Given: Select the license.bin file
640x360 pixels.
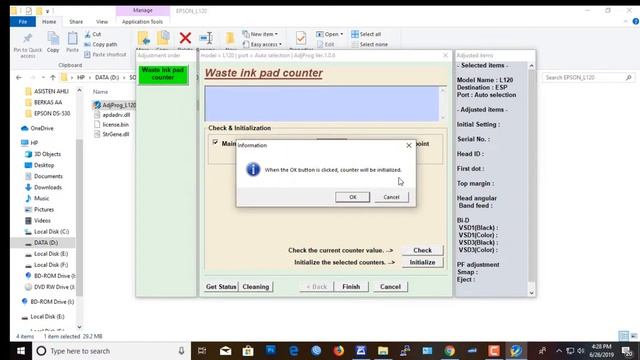Looking at the screenshot, I should coord(111,124).
